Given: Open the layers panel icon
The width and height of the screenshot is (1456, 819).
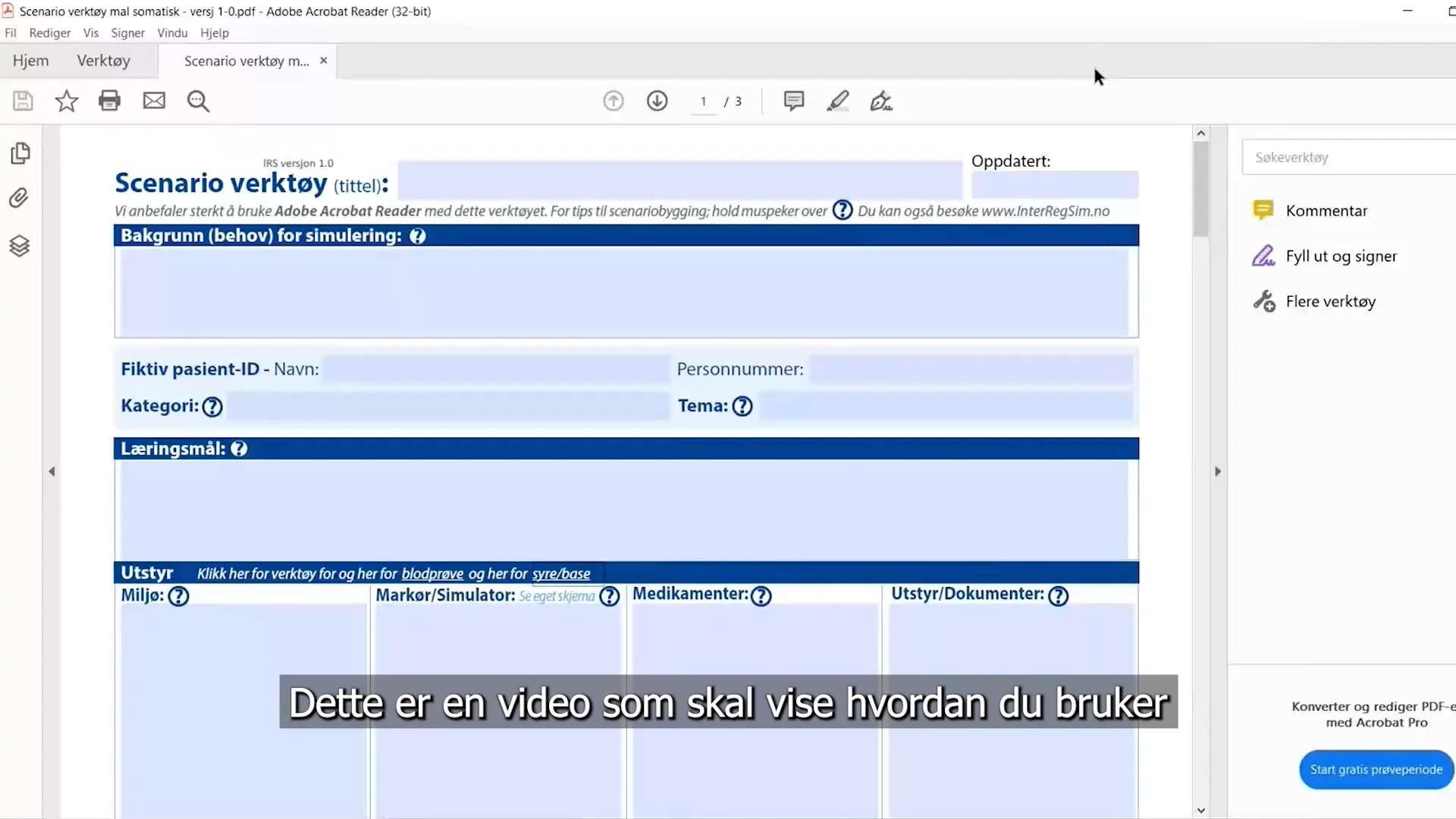Looking at the screenshot, I should click(x=20, y=246).
